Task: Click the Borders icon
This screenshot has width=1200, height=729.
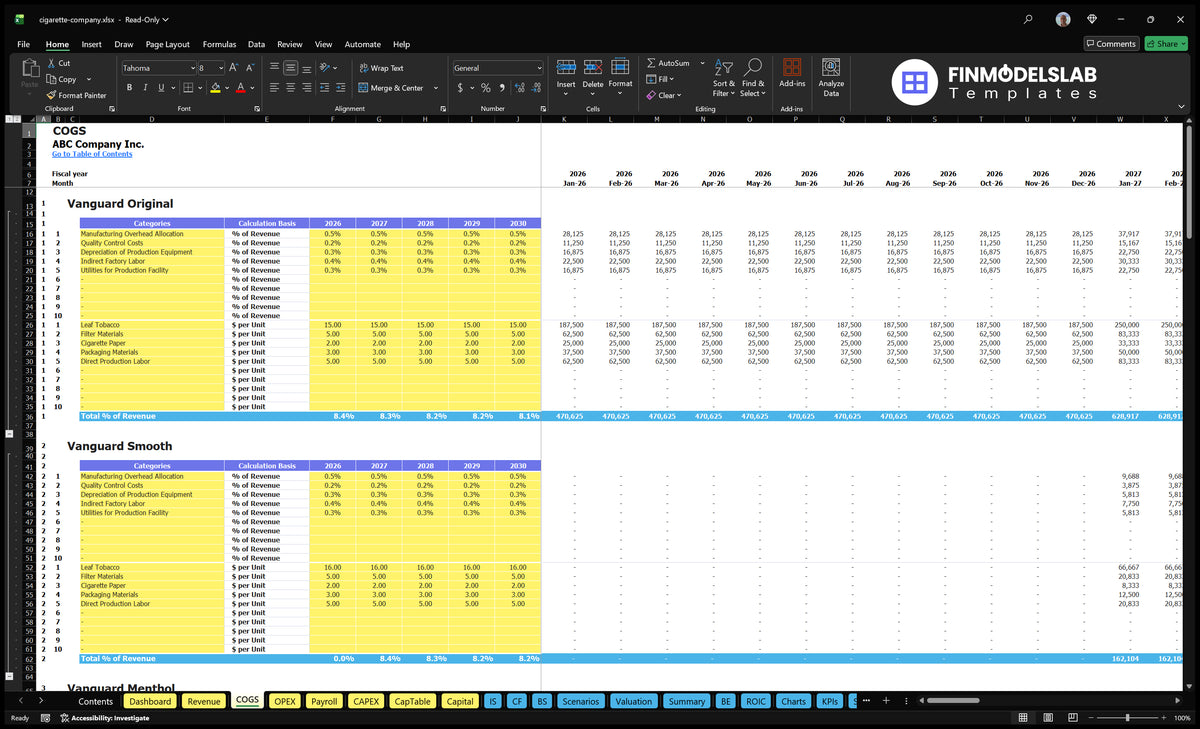Action: pyautogui.click(x=188, y=88)
